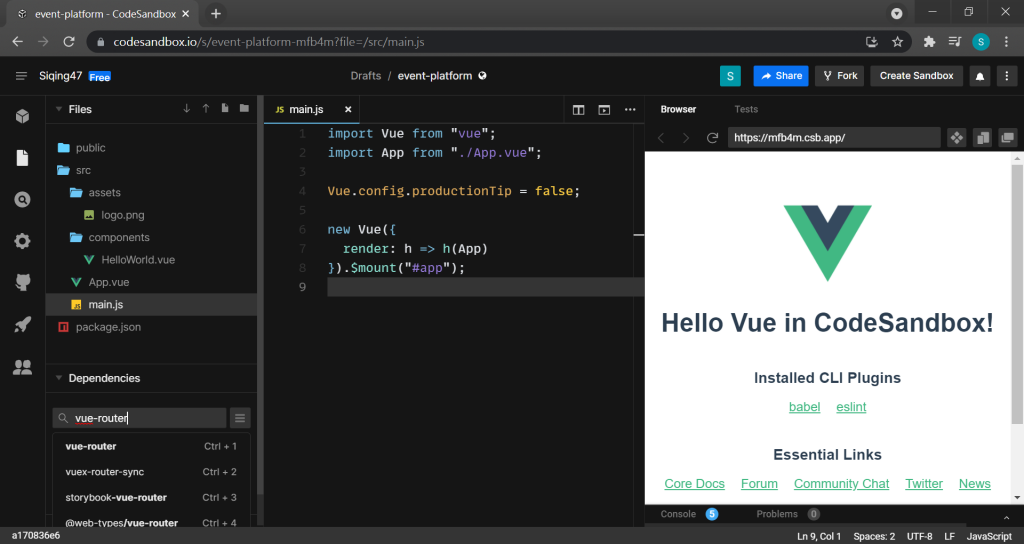
Task: Click the preview URL field
Action: (x=834, y=138)
